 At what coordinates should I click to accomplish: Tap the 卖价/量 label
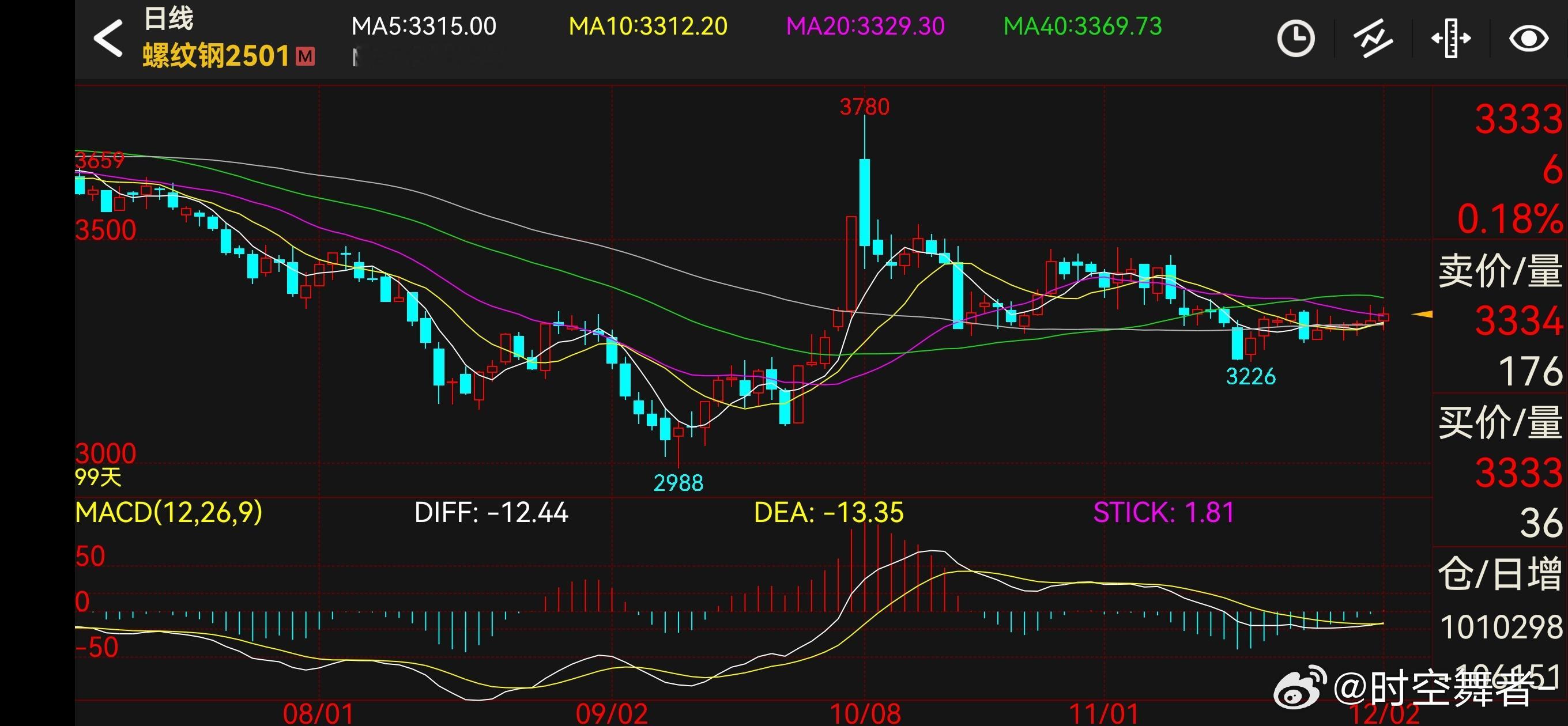pyautogui.click(x=1501, y=271)
